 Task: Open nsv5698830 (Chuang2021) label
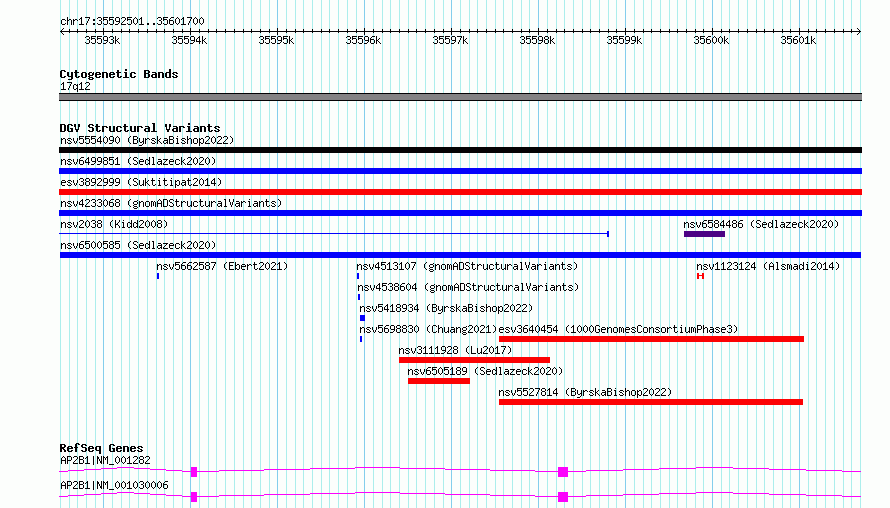(x=428, y=329)
